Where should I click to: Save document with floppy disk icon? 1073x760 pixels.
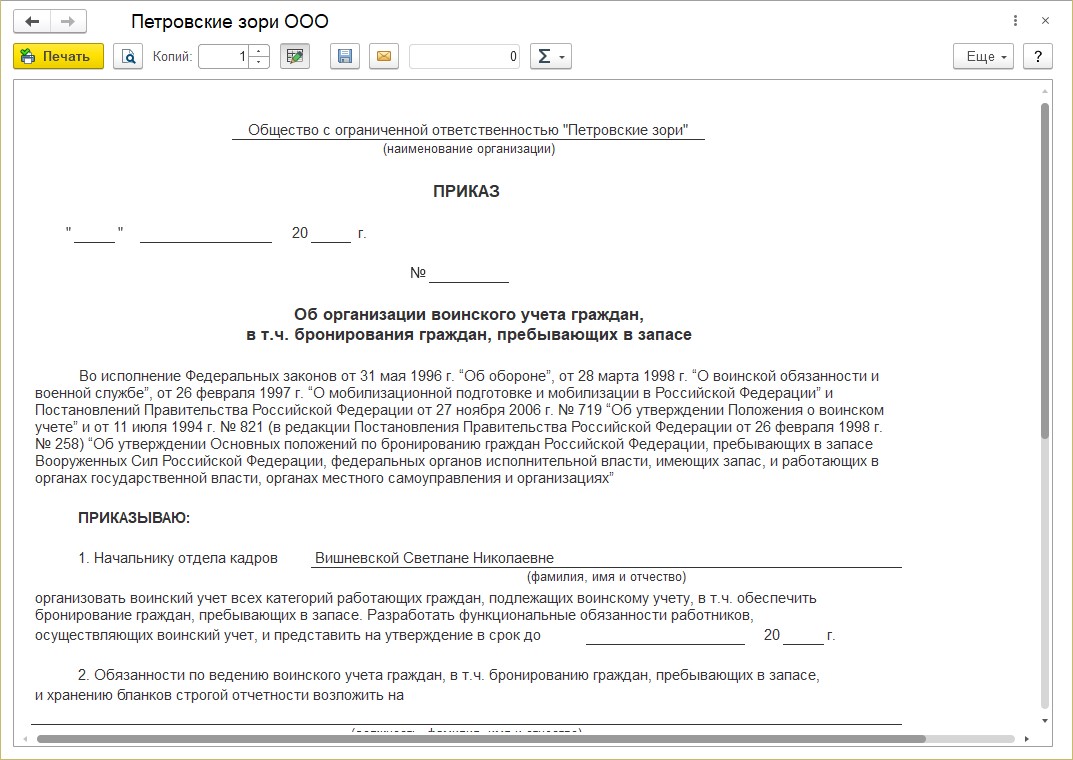(345, 56)
